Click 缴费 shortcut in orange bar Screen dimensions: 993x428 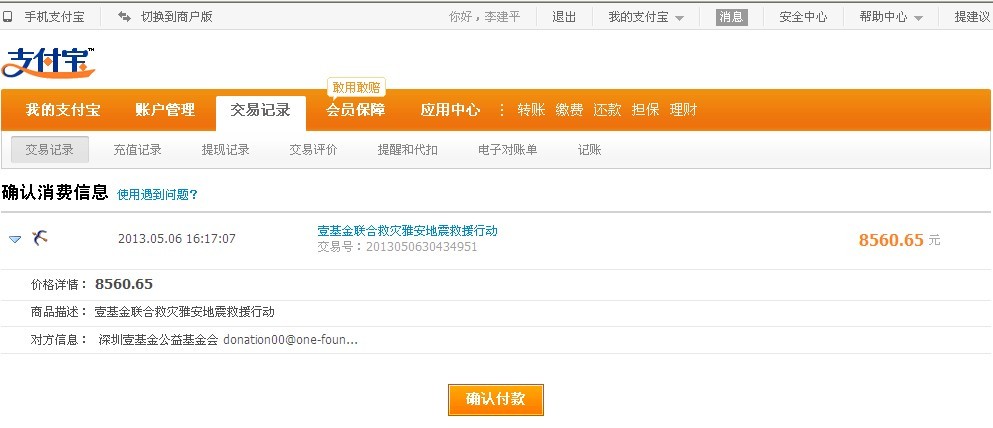pos(569,110)
